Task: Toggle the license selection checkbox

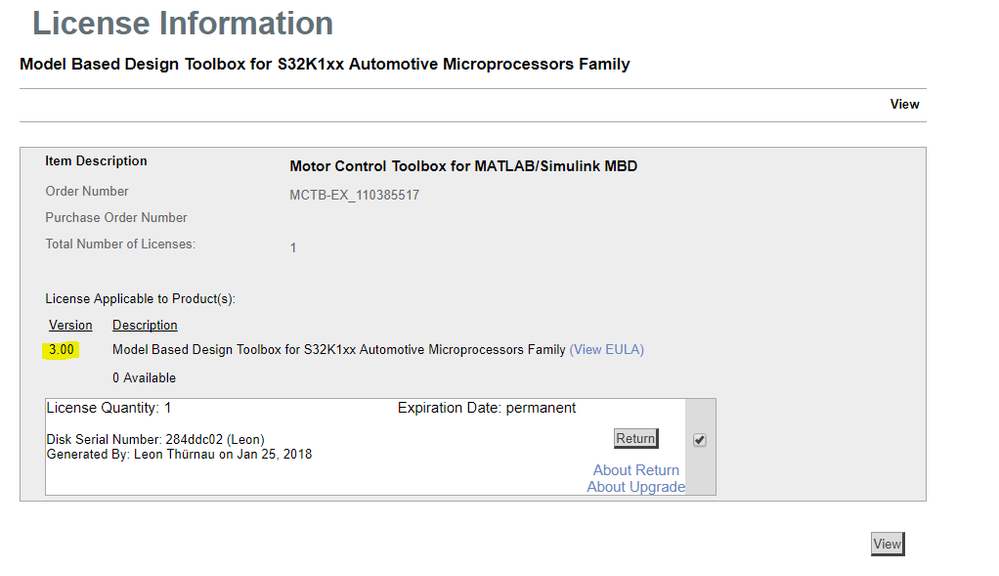Action: point(699,440)
